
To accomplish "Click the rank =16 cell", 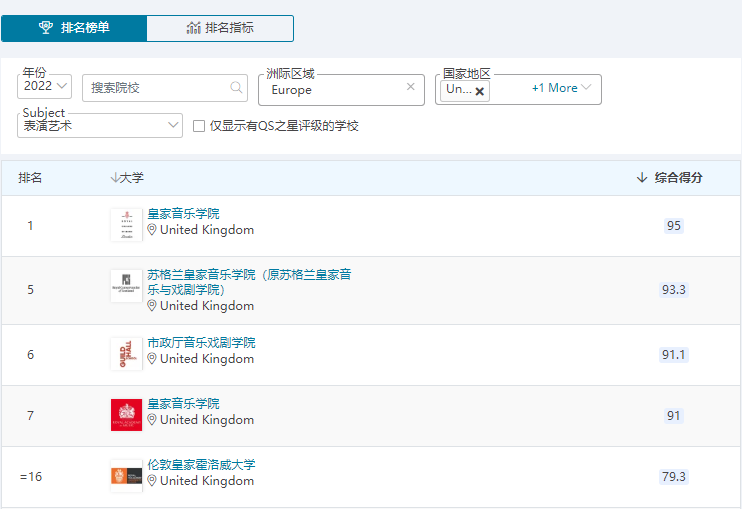I will click(x=31, y=477).
